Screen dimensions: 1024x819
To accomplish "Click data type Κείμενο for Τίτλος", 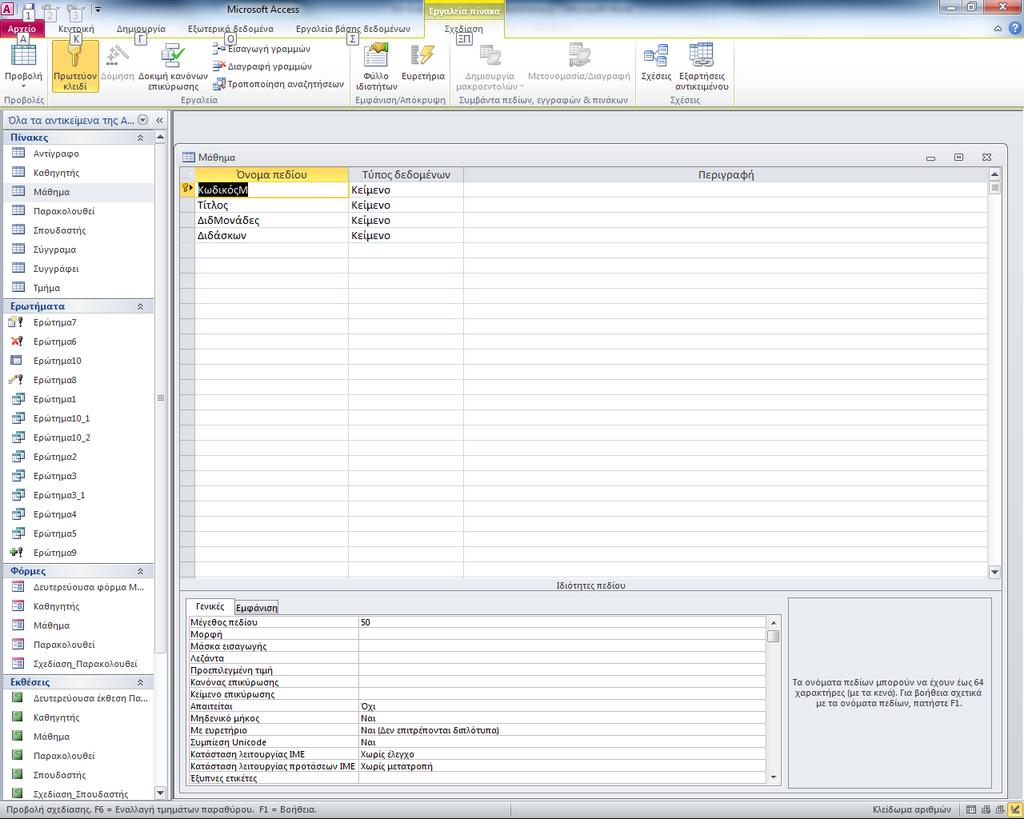I will pos(406,205).
